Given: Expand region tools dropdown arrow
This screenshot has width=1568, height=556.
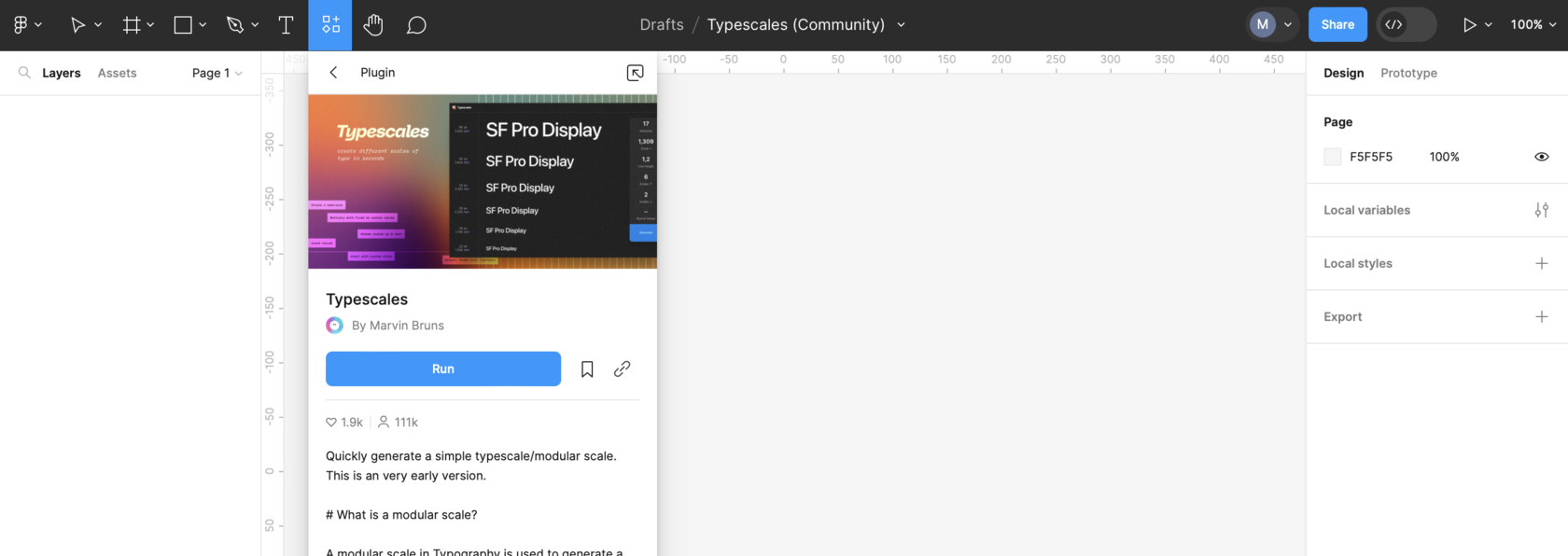Looking at the screenshot, I should click(150, 25).
